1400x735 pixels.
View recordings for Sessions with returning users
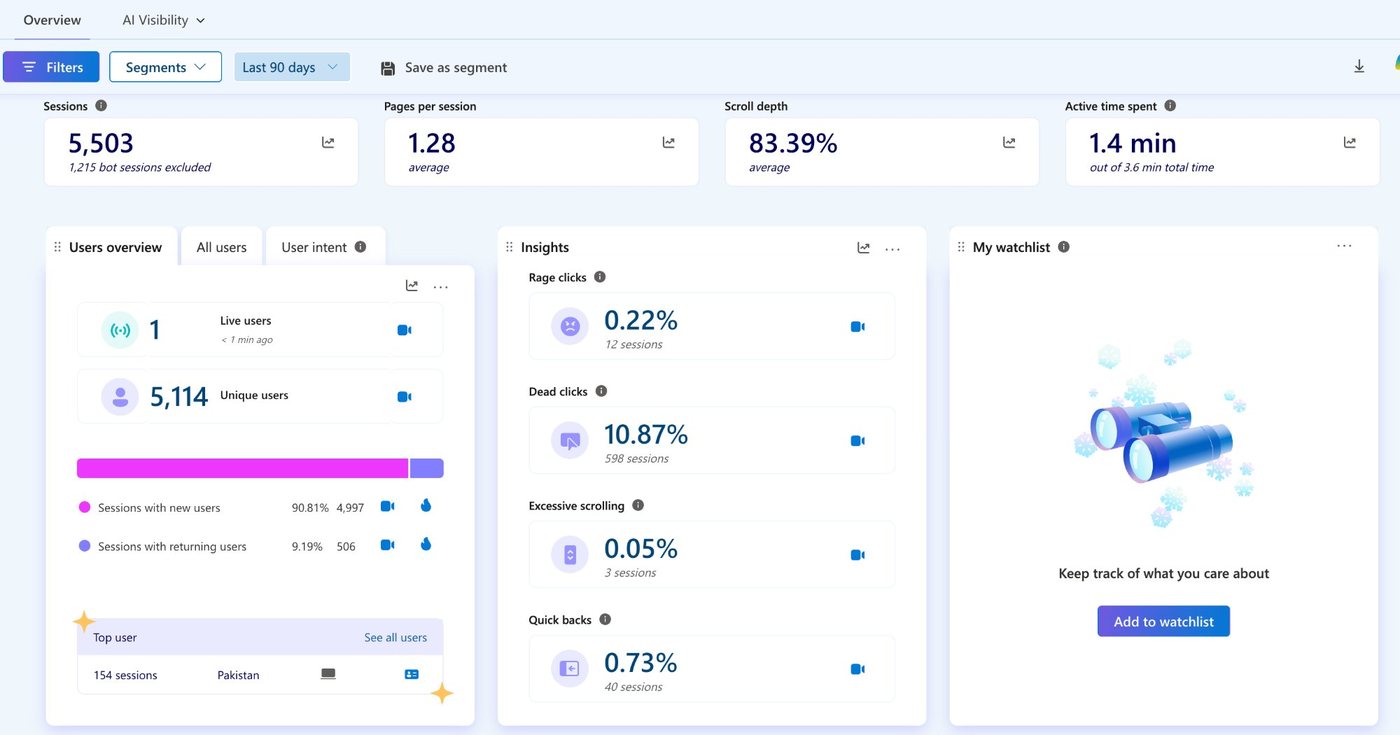click(388, 545)
